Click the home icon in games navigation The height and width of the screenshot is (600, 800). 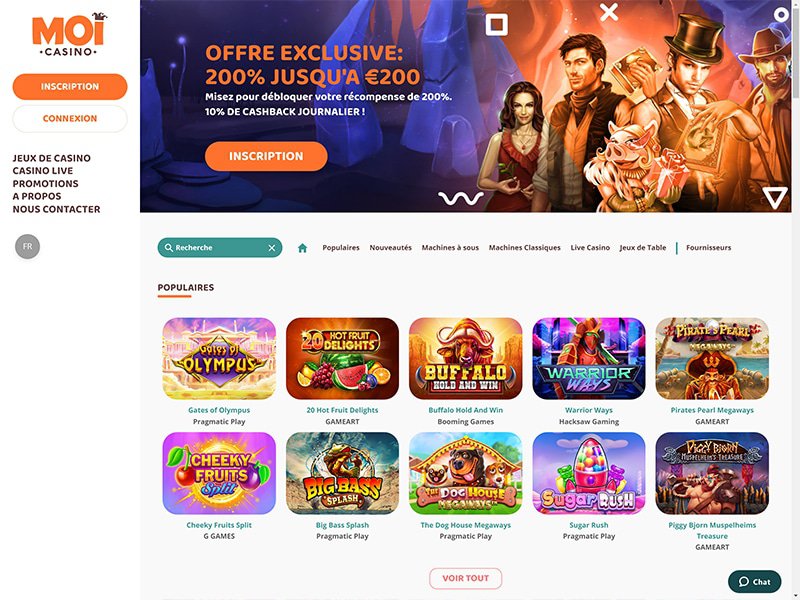pyautogui.click(x=302, y=248)
